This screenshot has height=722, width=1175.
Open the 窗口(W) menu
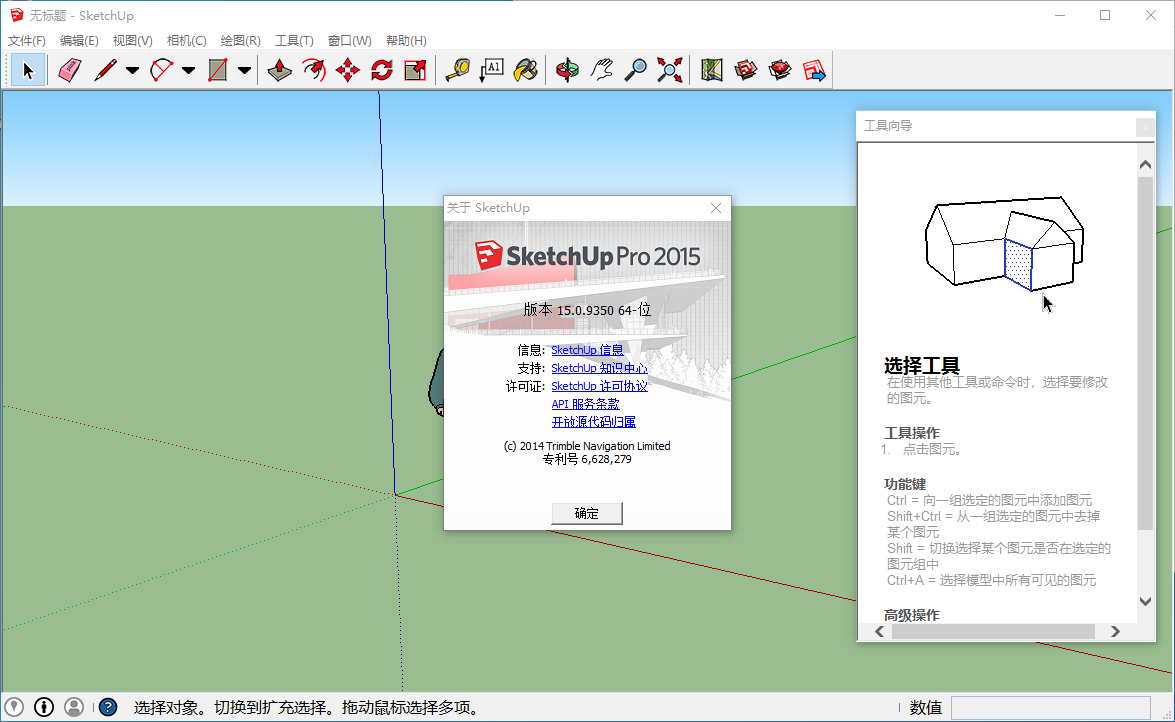[349, 41]
